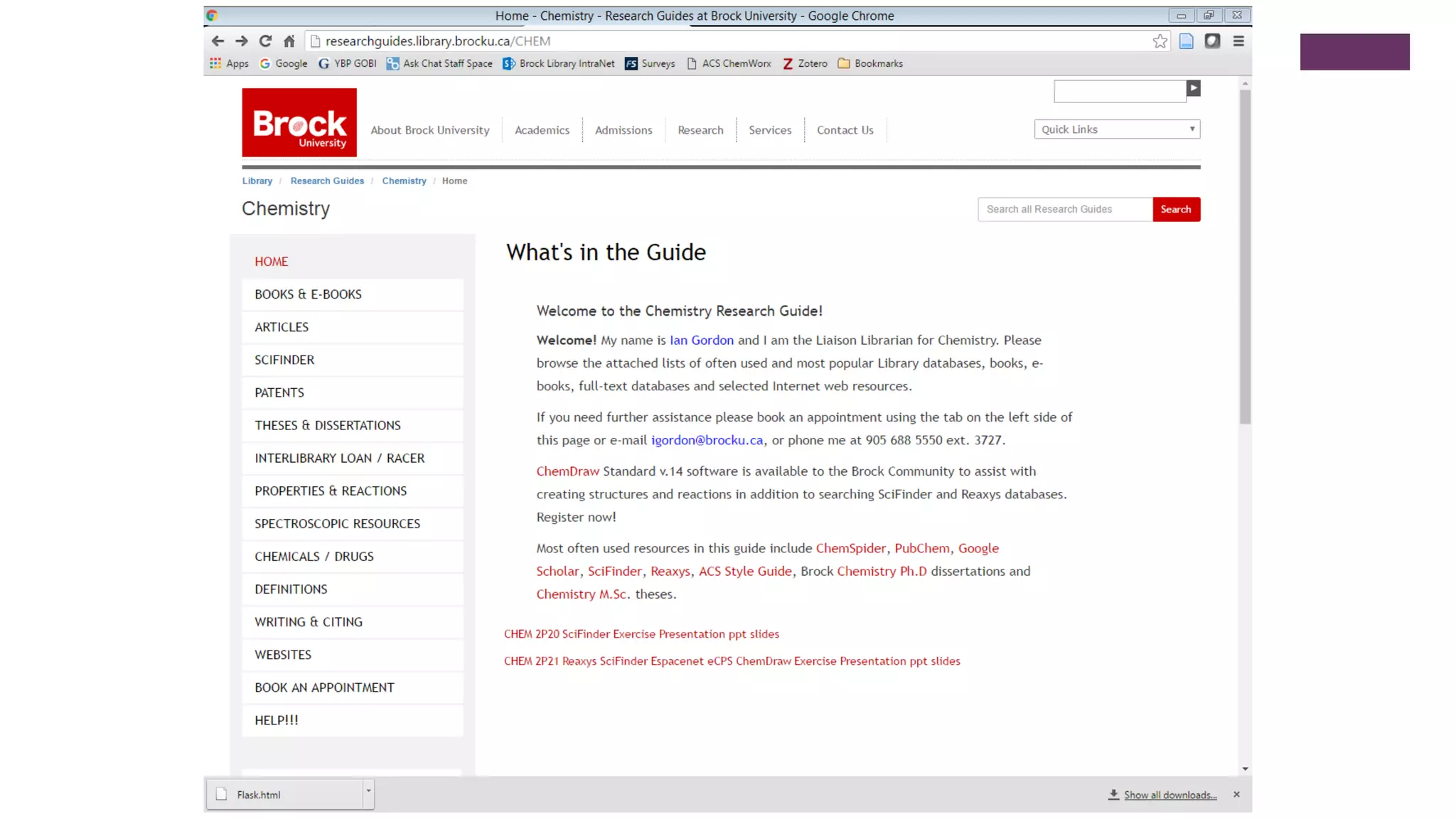This screenshot has width=1456, height=819.
Task: Submit top search with arrow button
Action: tap(1193, 88)
